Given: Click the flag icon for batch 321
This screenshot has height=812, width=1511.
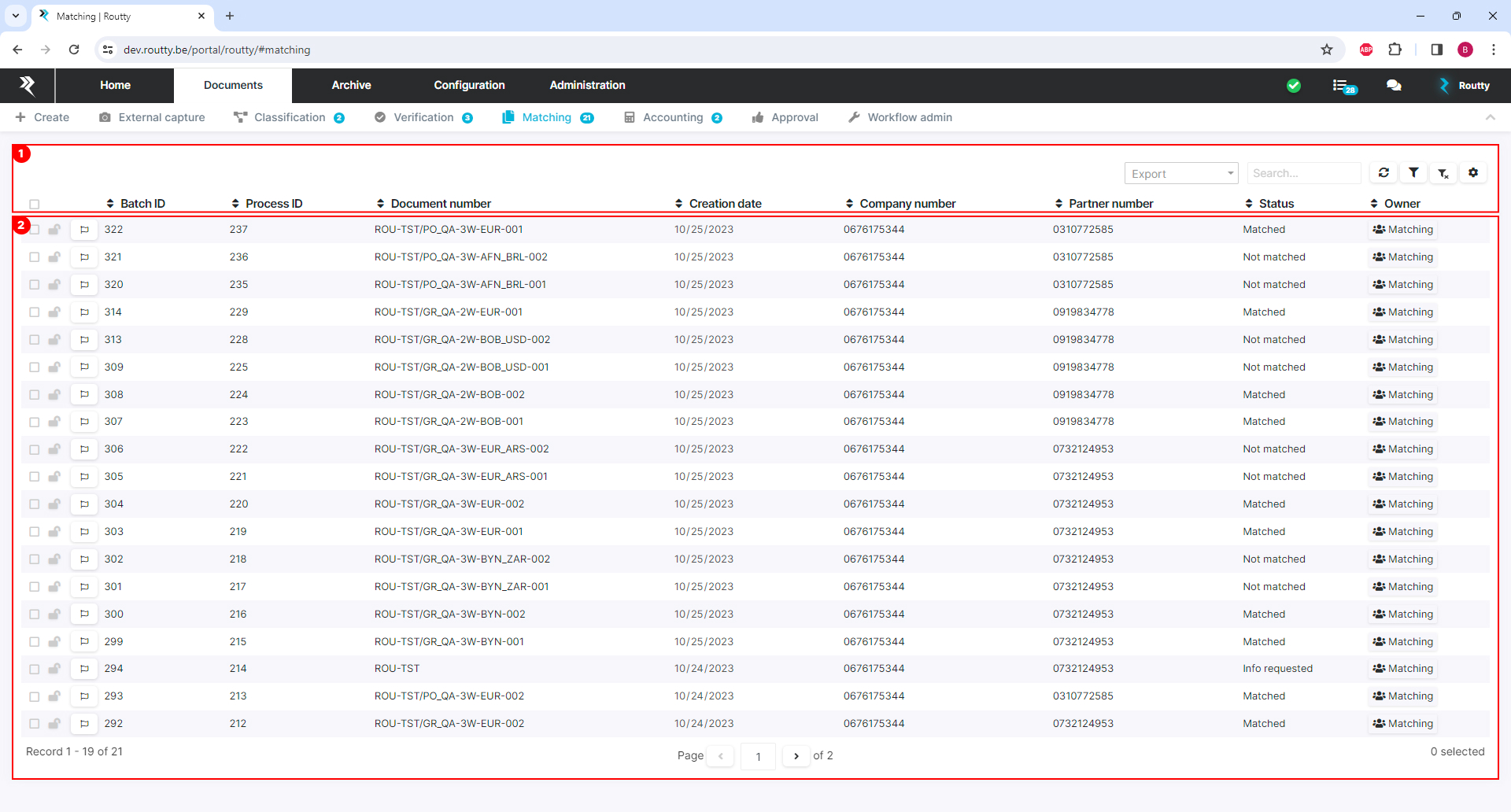Looking at the screenshot, I should click(x=84, y=257).
